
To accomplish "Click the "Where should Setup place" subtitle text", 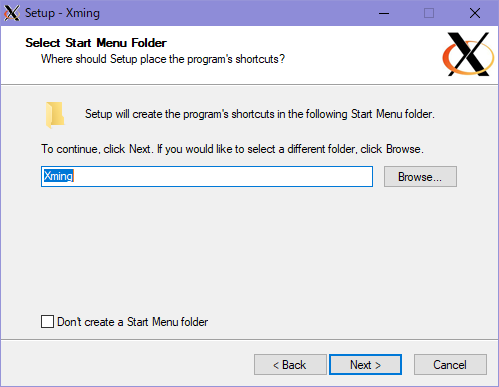I will point(163,59).
